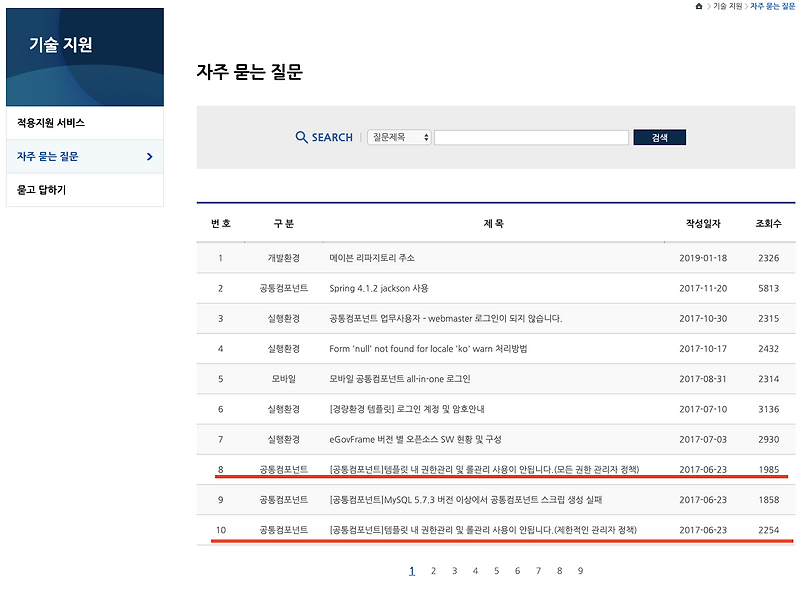Open the Form 'null' not found question

428,349
